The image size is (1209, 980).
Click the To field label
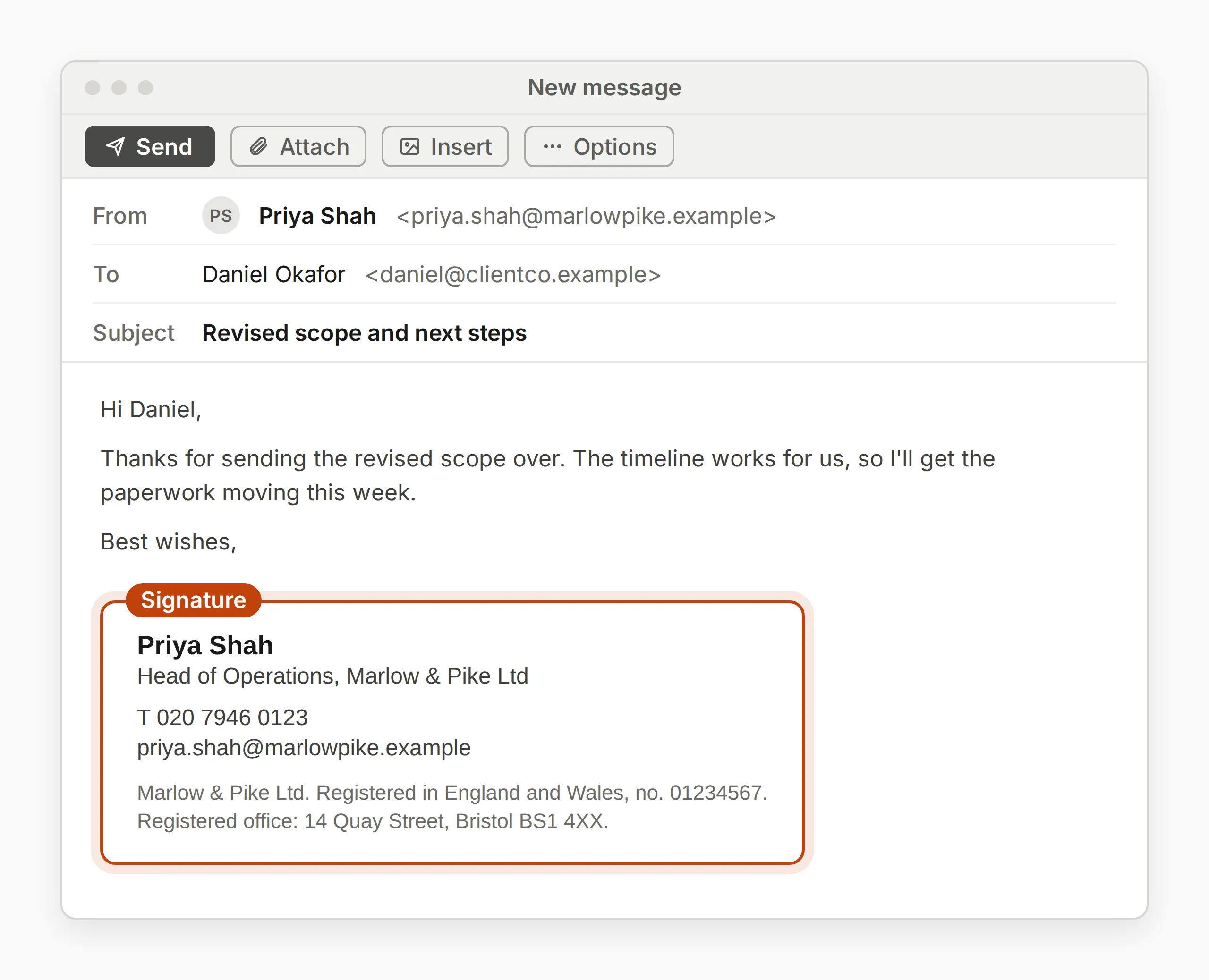[x=106, y=274]
